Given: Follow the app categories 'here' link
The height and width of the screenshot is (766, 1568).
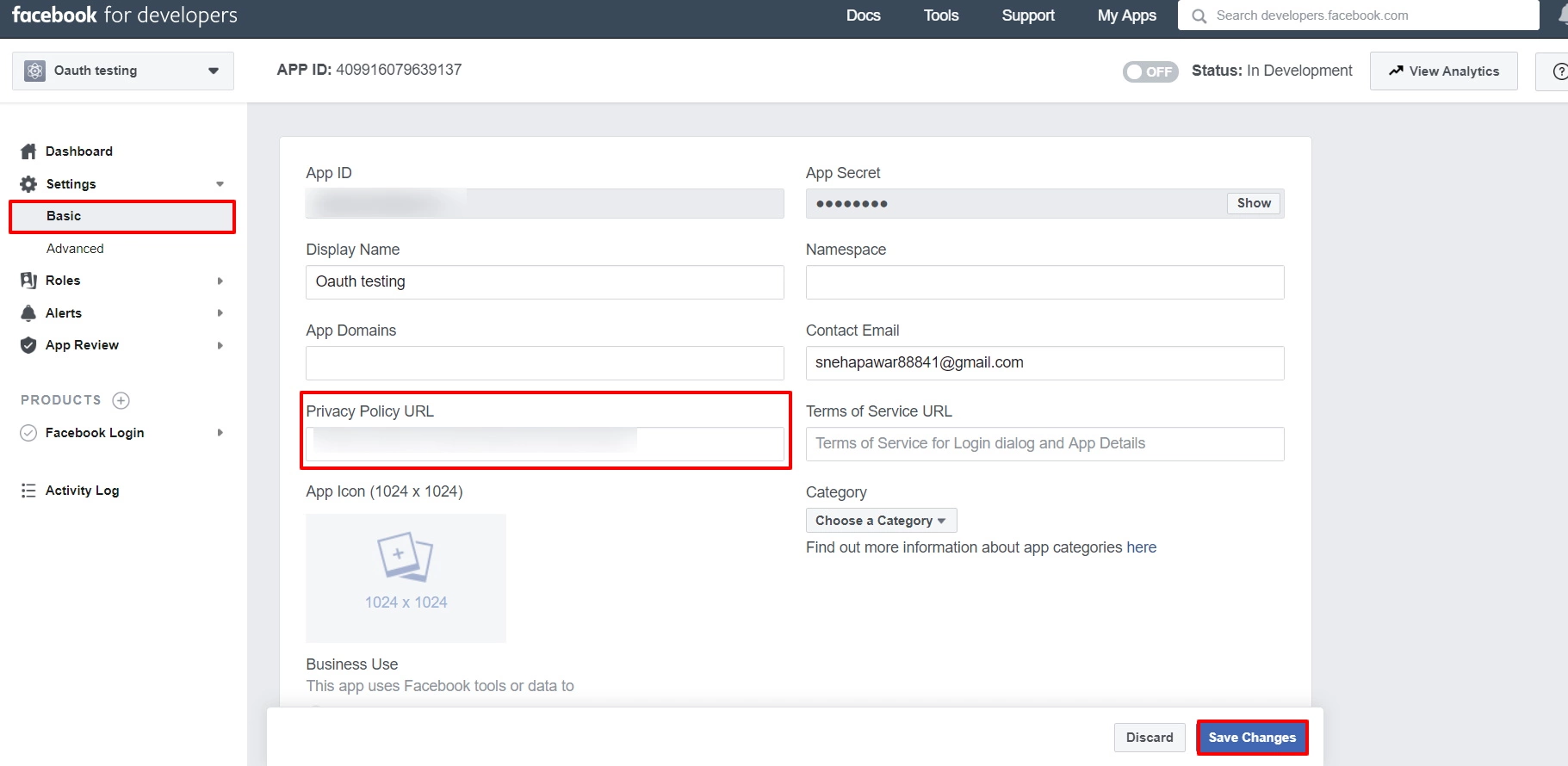Looking at the screenshot, I should tap(1141, 547).
